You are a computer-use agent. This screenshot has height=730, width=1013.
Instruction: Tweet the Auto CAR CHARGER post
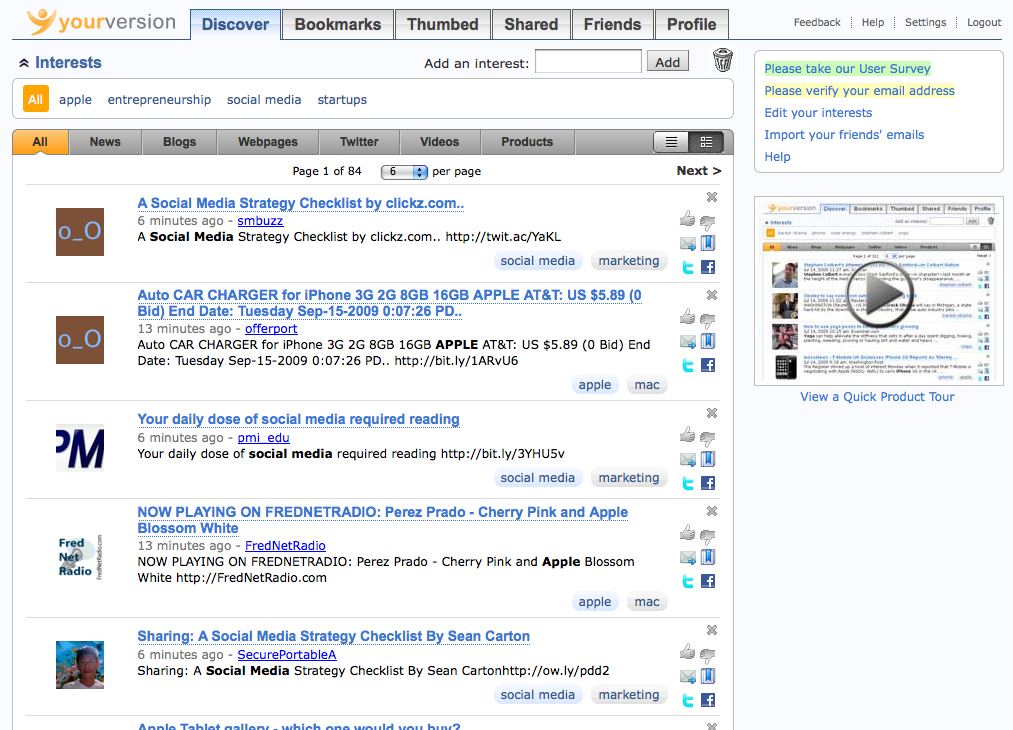688,366
